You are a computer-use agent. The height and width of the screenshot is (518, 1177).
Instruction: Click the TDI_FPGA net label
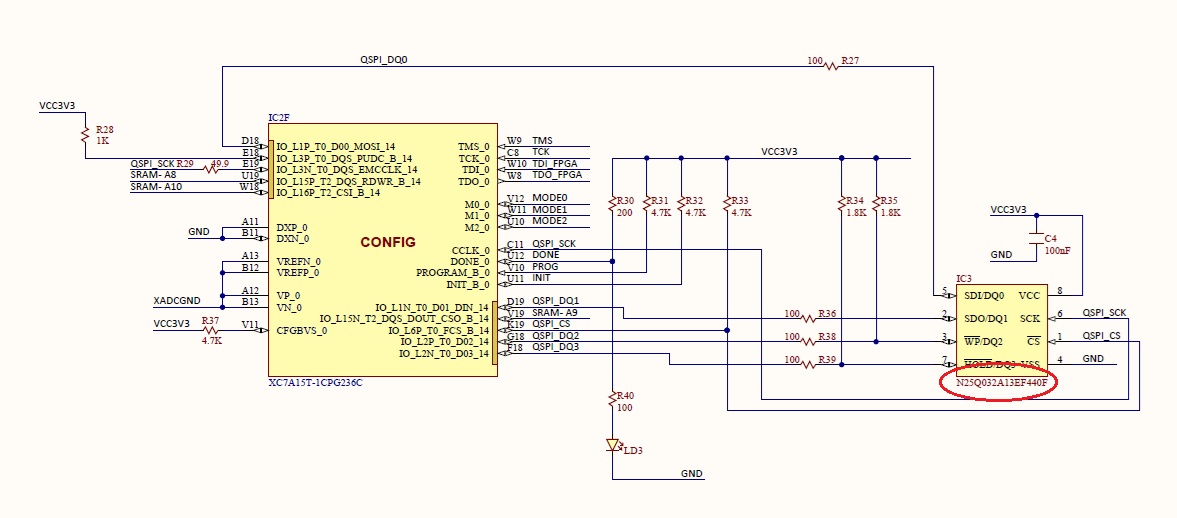554,164
